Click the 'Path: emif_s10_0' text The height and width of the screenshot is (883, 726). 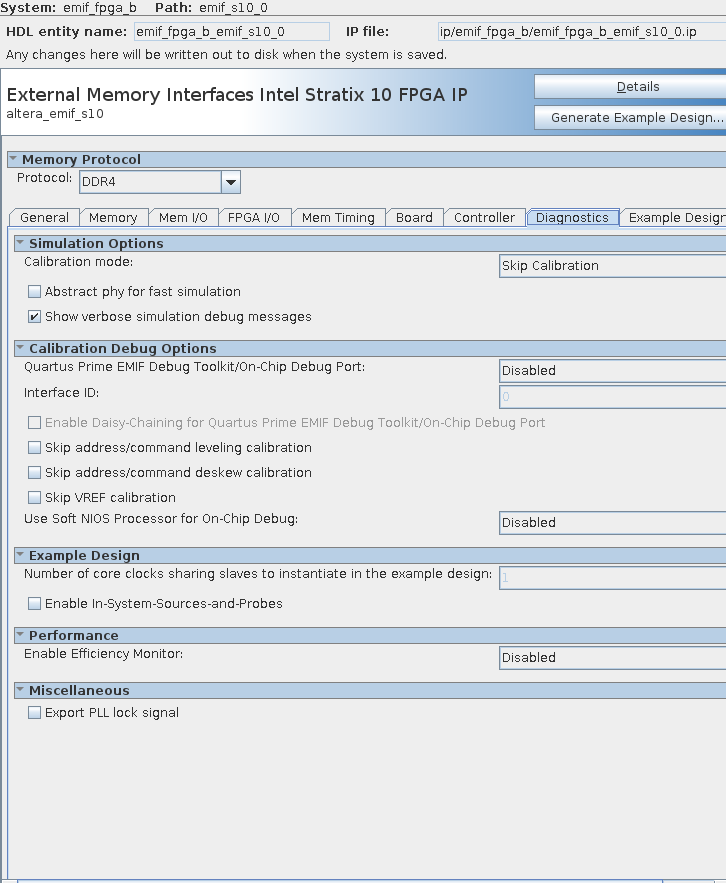211,7
